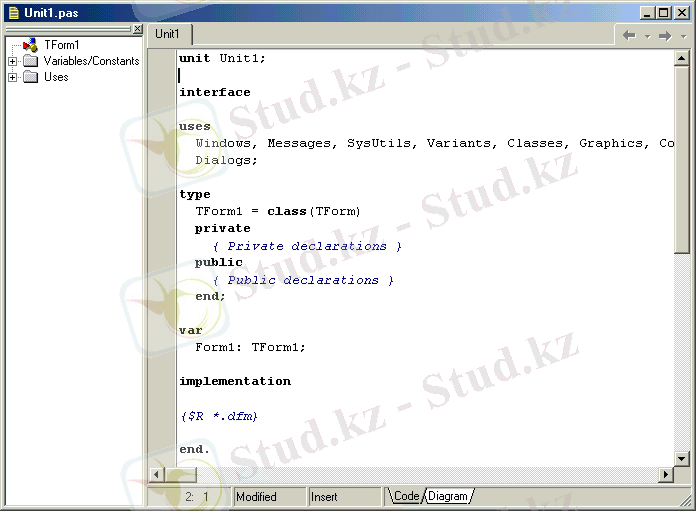Maximize the Unit1.pas window
This screenshot has width=696, height=511.
[664, 13]
